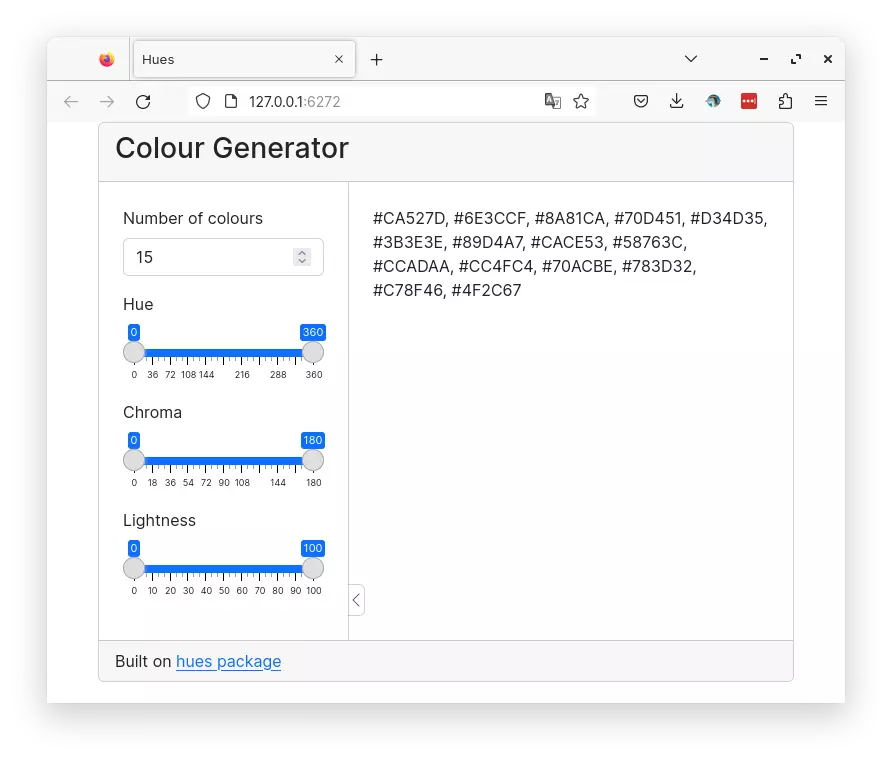Open the downloads panel

click(x=676, y=101)
